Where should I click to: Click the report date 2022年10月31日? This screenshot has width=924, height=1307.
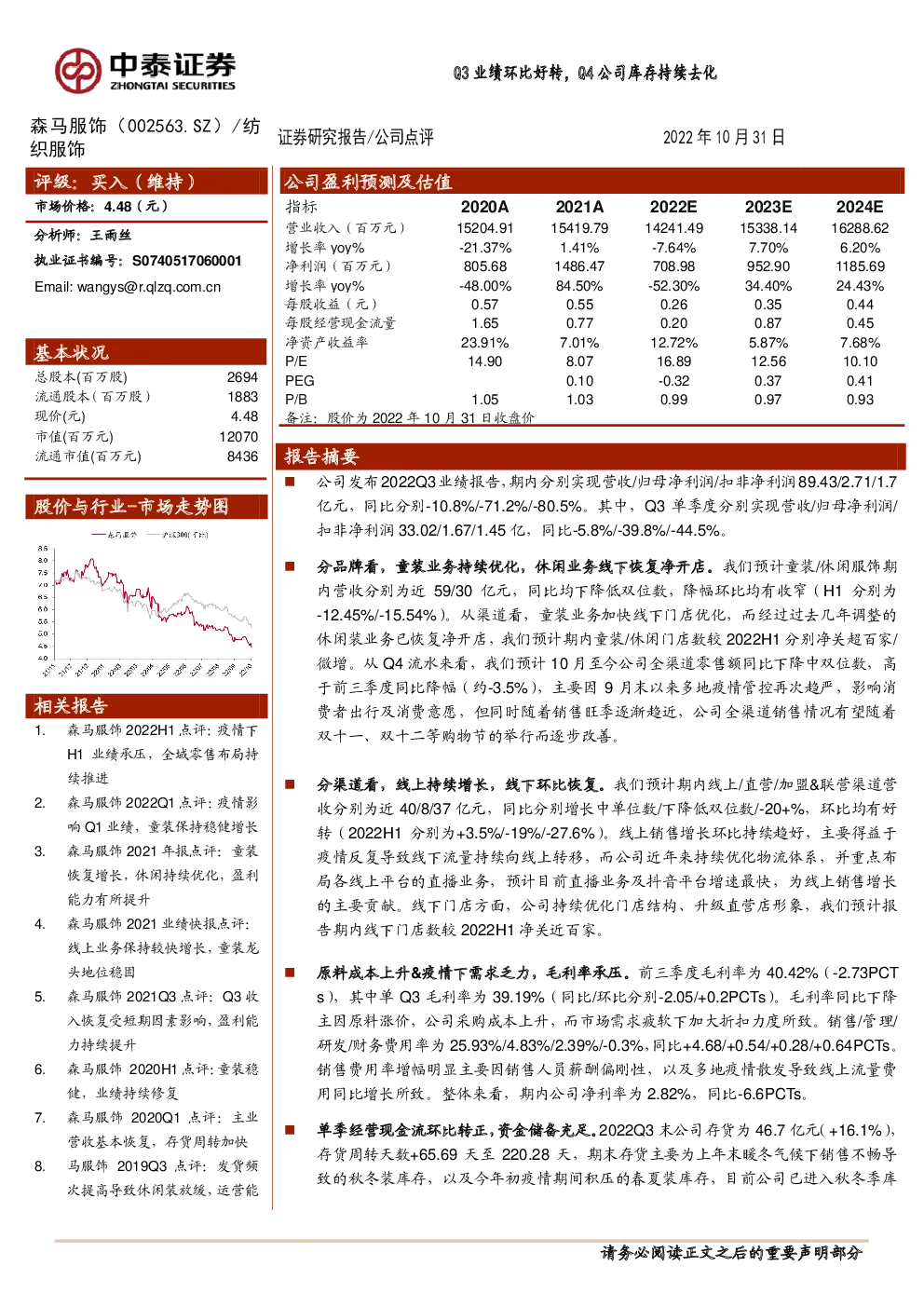click(x=724, y=137)
